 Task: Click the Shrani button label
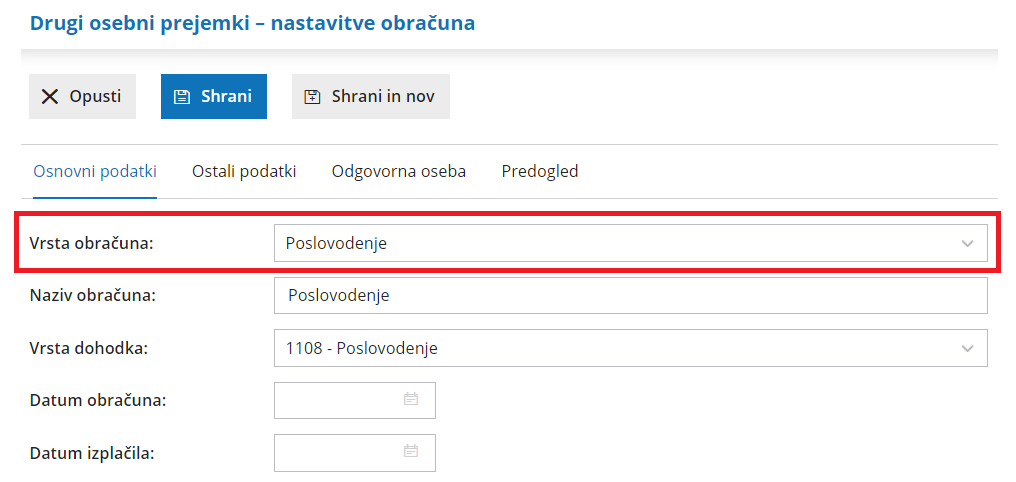226,97
